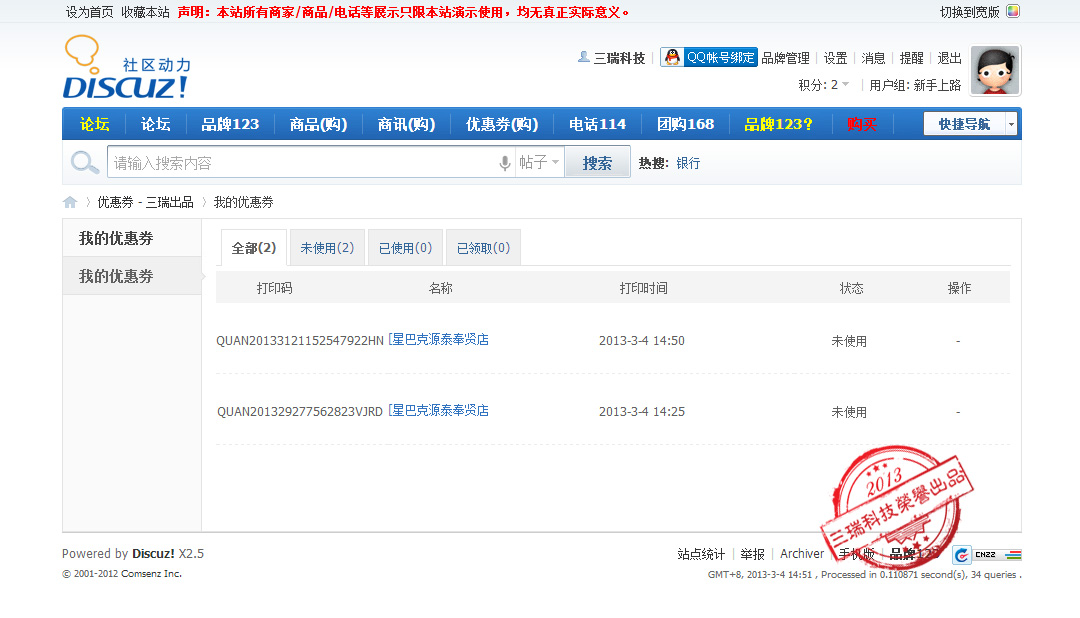The width and height of the screenshot is (1080, 618).
Task: Open the 品牌123 nav item
Action: pos(230,124)
